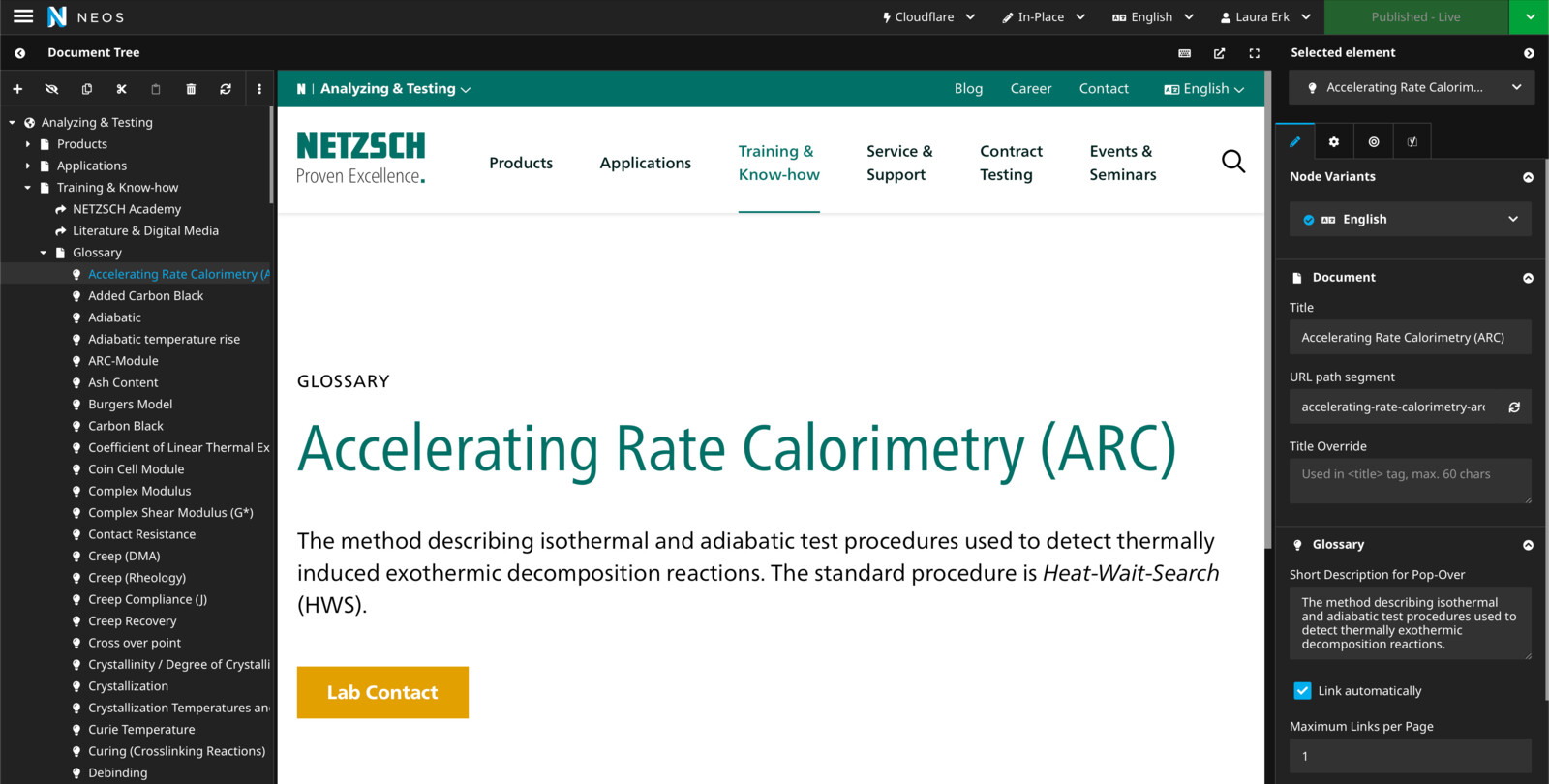
Task: Open the Career link
Action: coord(1031,89)
